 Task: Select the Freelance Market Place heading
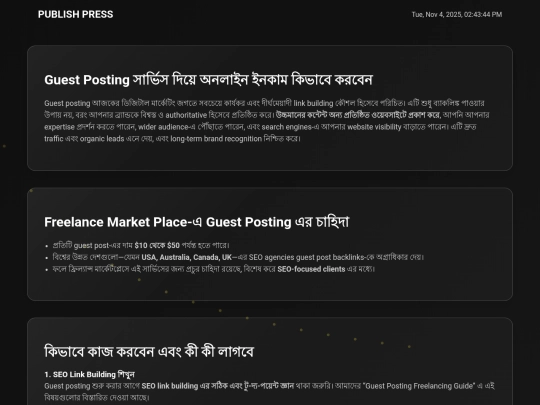tap(197, 222)
